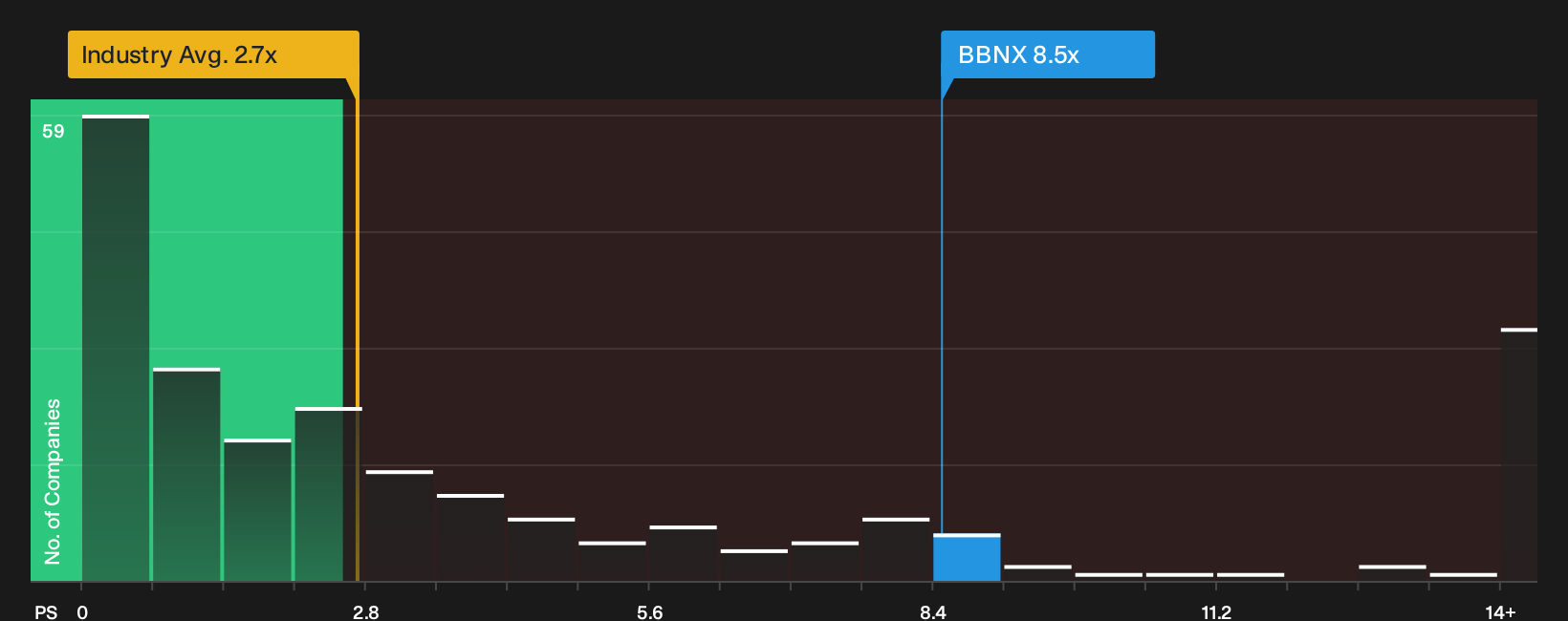Click the 14+ x-axis tick label
The image size is (1568, 621).
point(1500,612)
